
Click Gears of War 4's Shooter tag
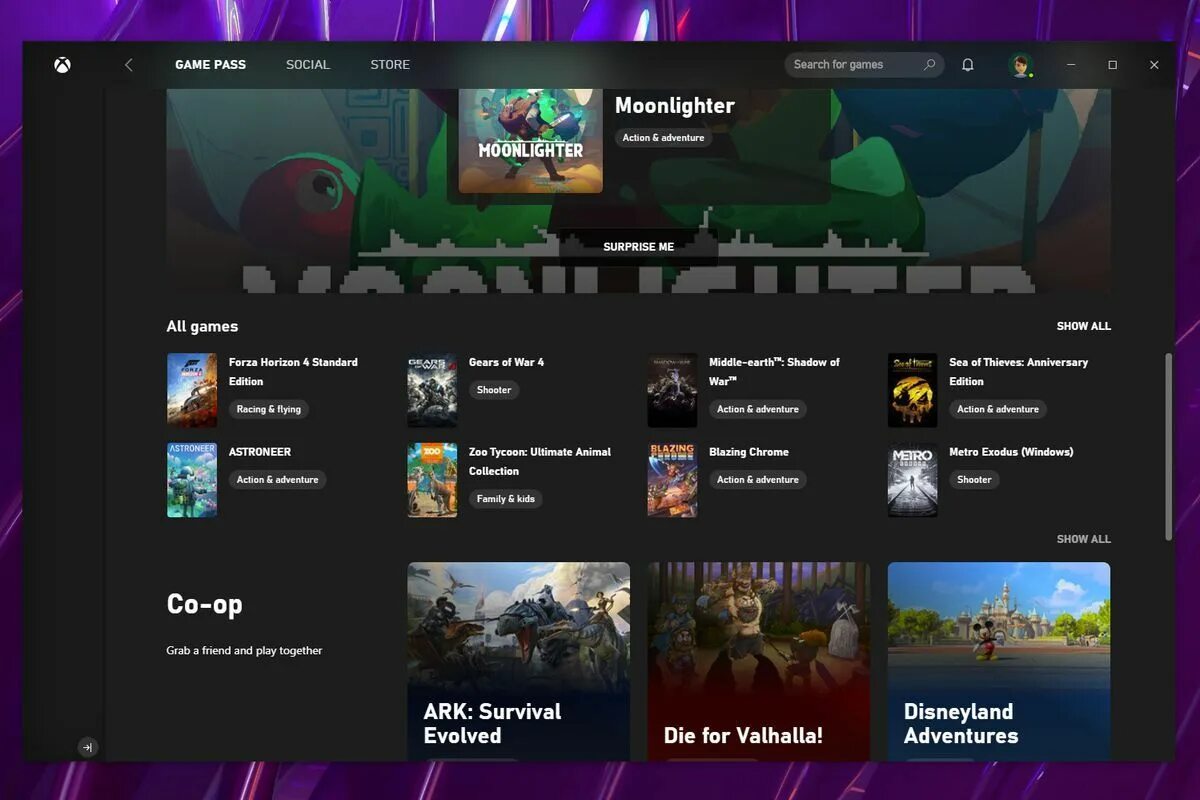494,390
